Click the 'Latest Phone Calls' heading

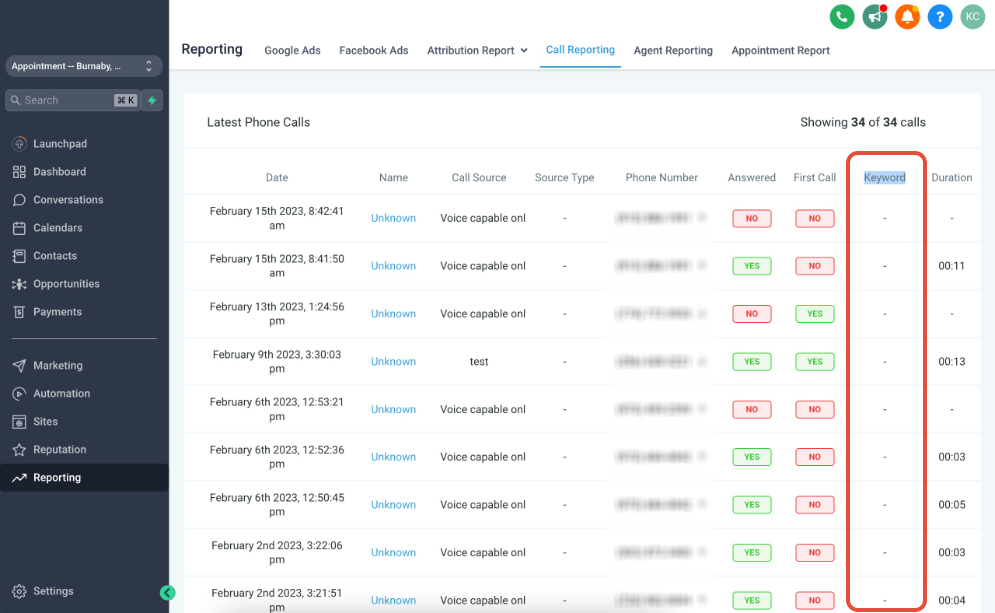tap(258, 122)
